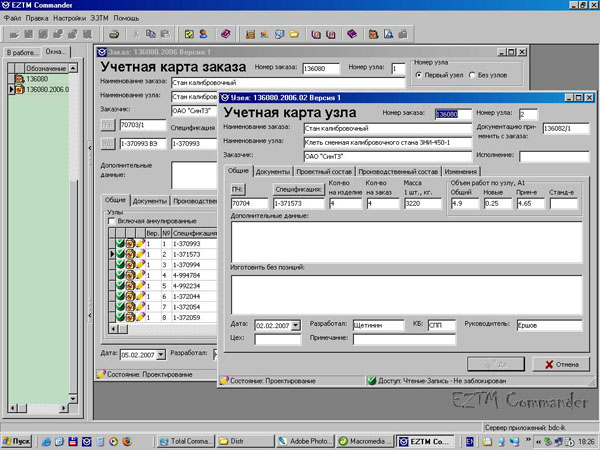600x450 pixels.
Task: Click the Масса field containing 3220
Action: [x=422, y=204]
